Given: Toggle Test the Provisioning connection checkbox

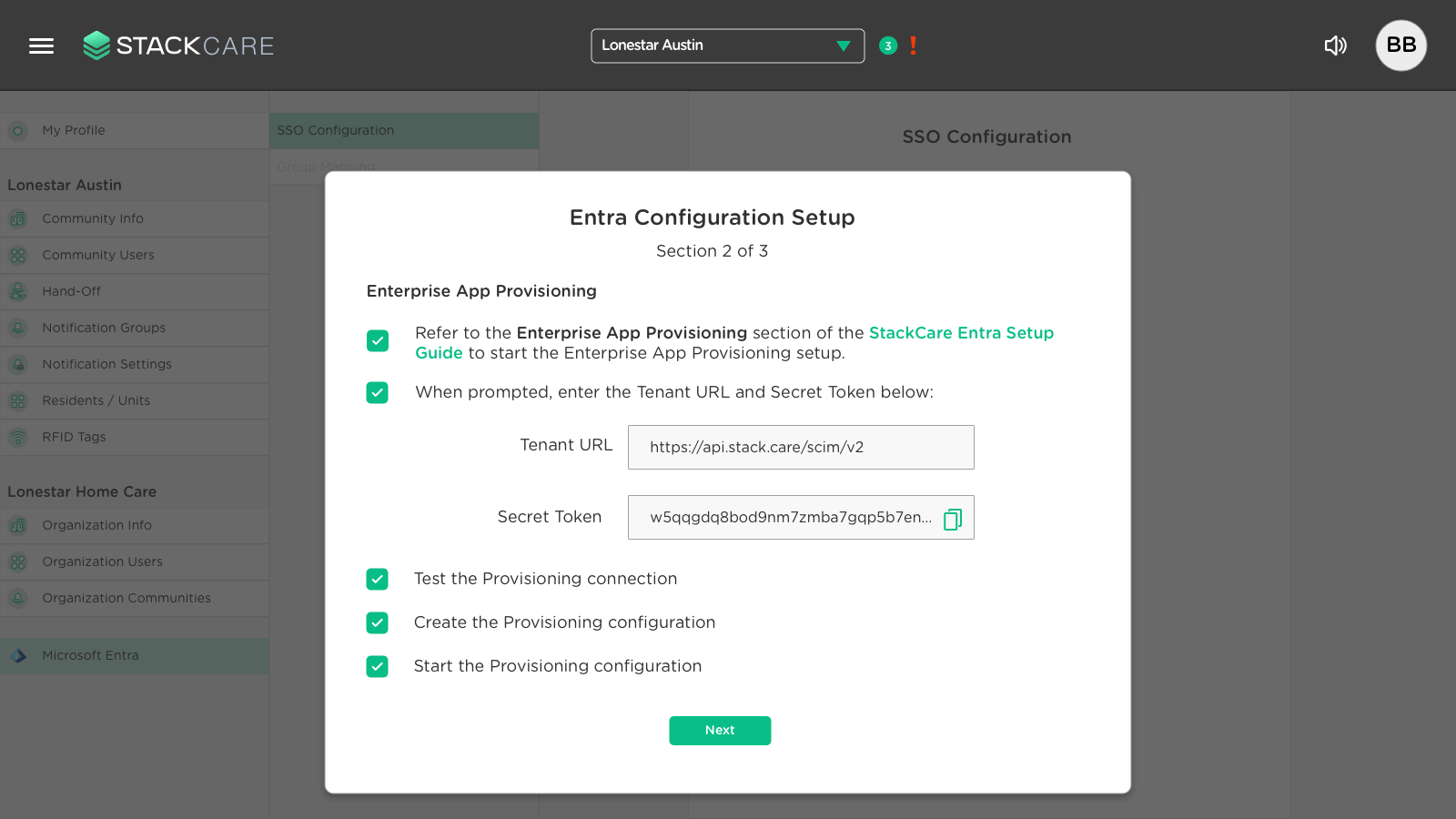Looking at the screenshot, I should click(x=378, y=579).
